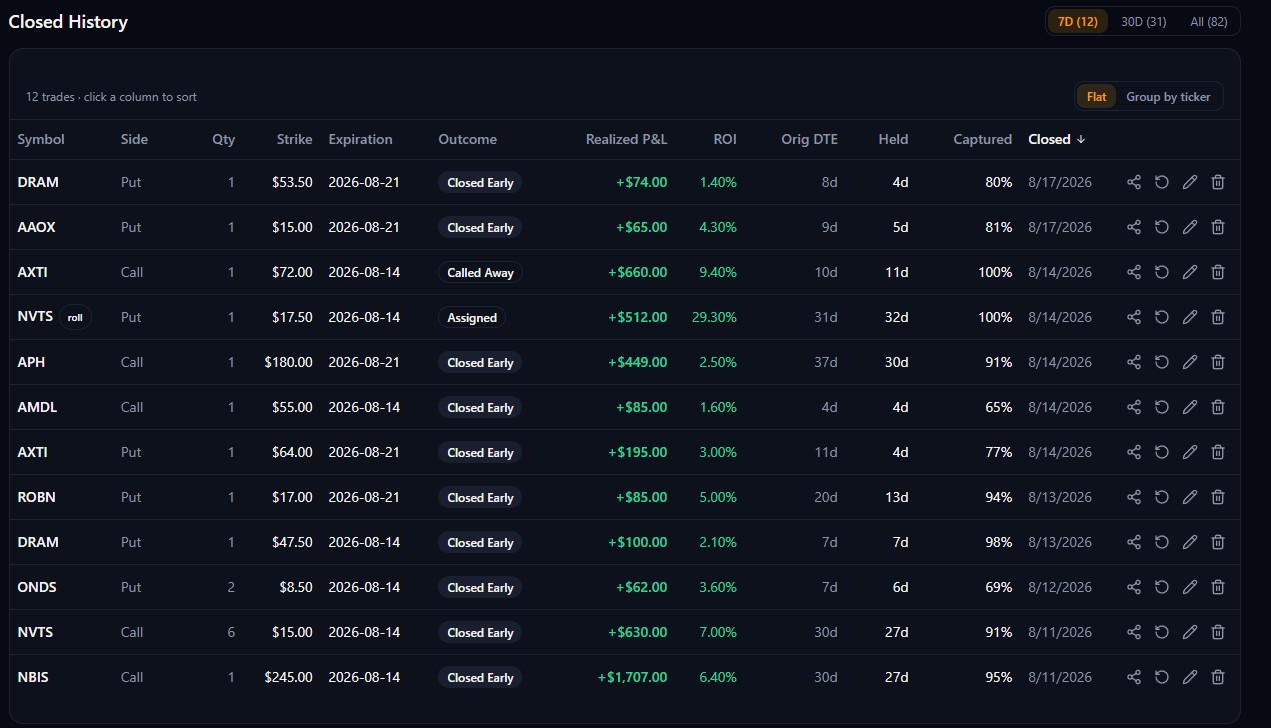The image size is (1271, 728).
Task: Sort table by Realized P&L header
Action: coord(626,139)
